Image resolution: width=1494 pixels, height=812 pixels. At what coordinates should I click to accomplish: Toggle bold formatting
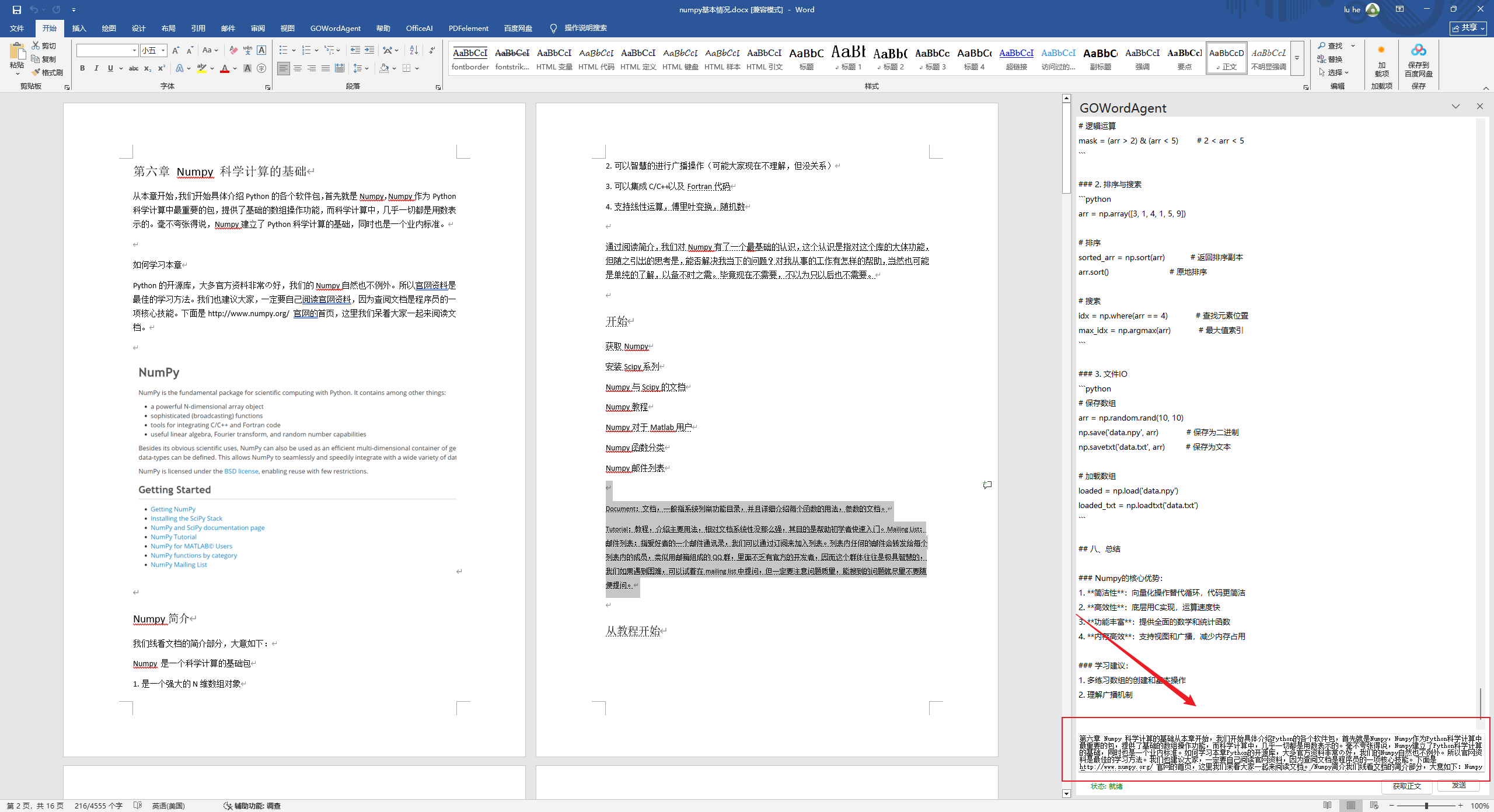click(x=82, y=68)
